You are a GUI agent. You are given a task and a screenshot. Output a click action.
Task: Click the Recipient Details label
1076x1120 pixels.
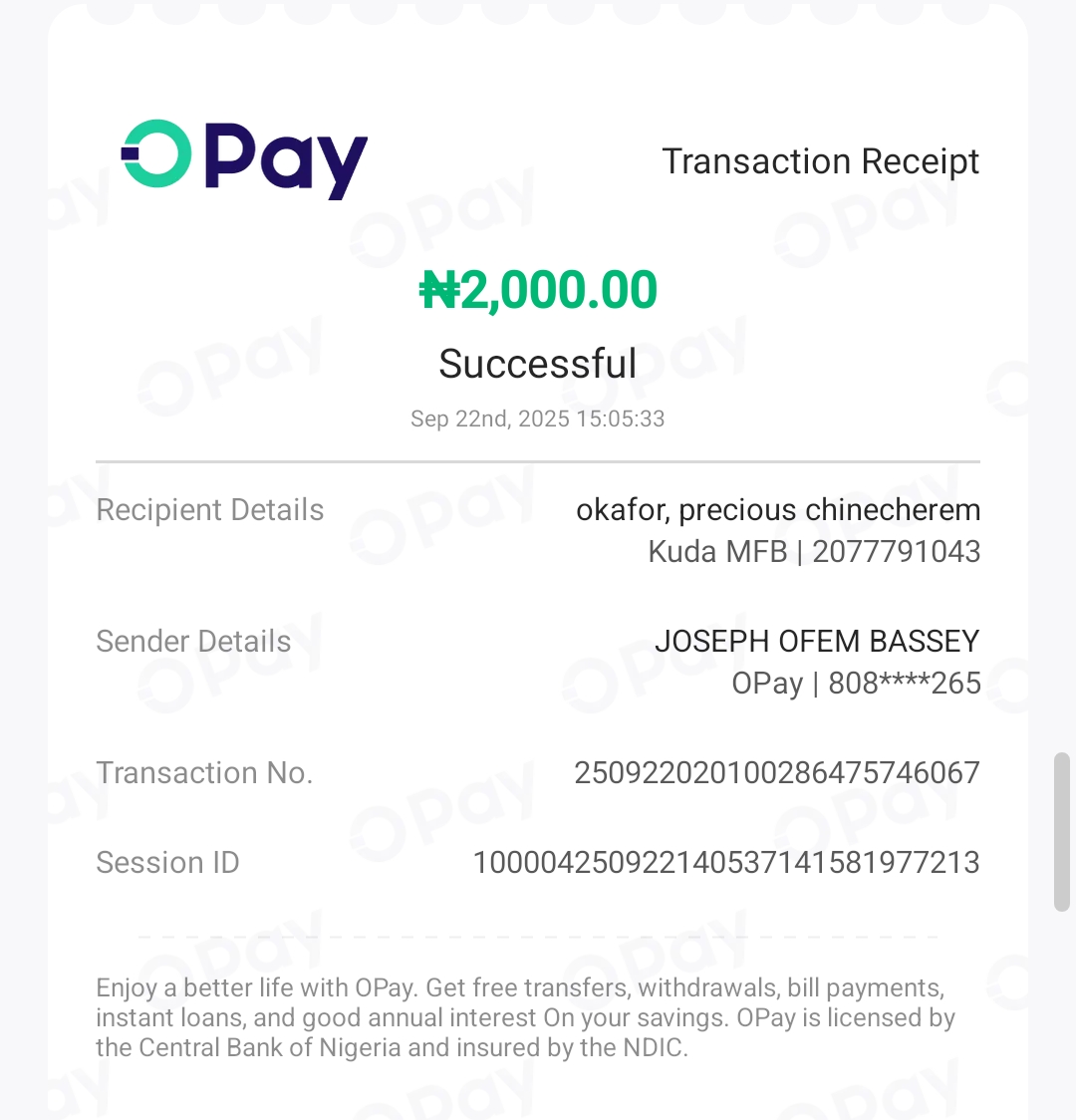coord(210,510)
